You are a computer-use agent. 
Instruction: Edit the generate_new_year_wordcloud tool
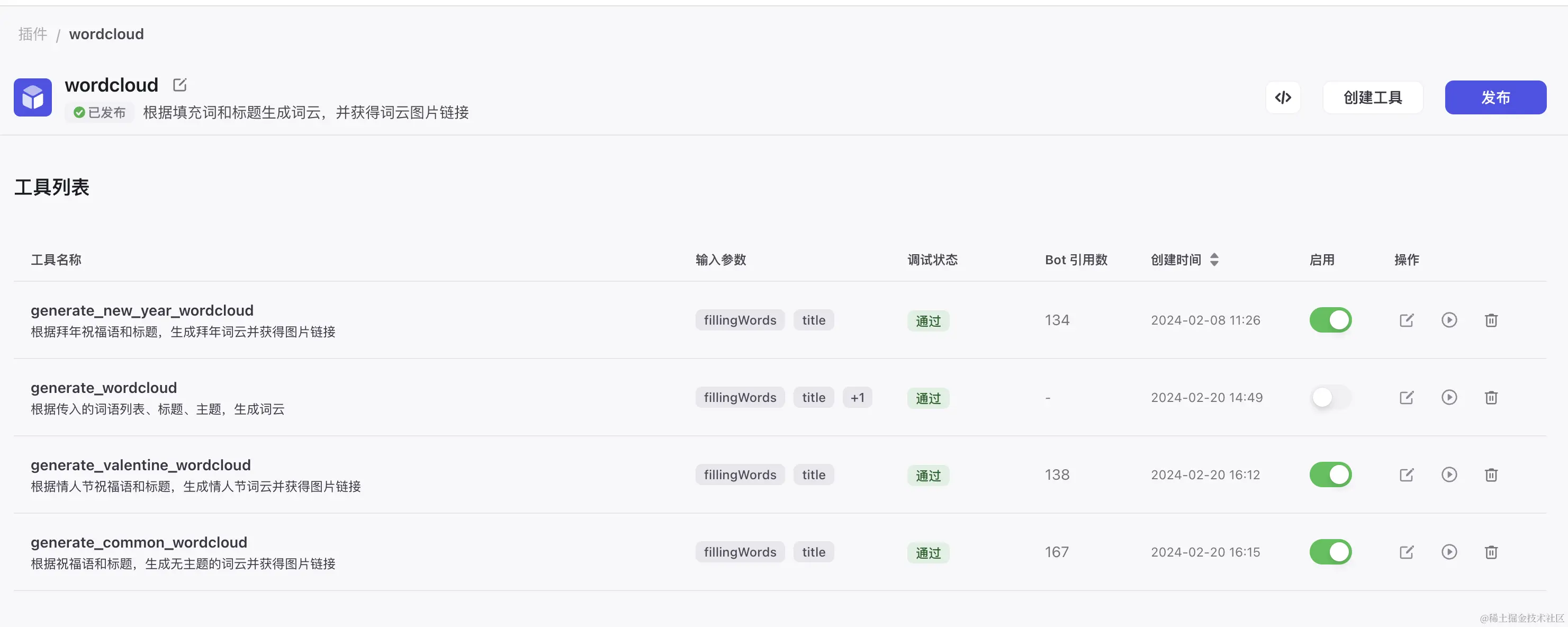pyautogui.click(x=1406, y=320)
